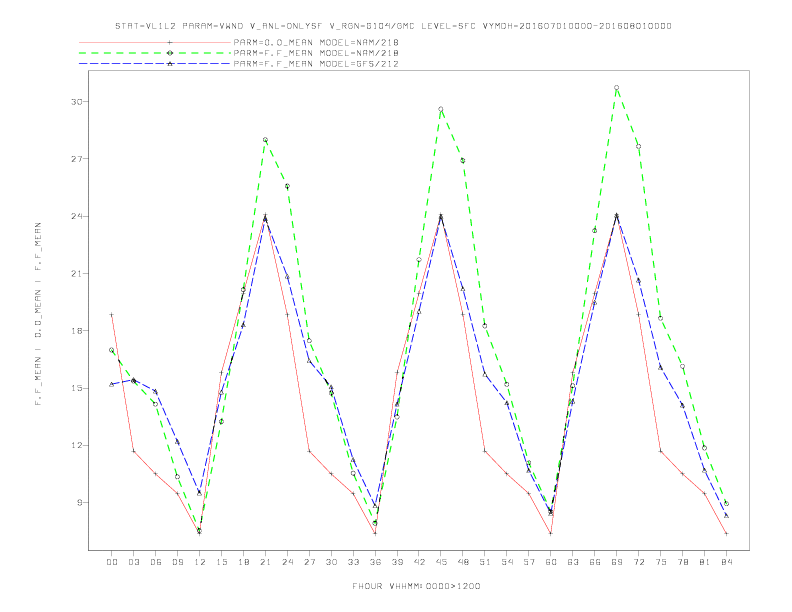Image resolution: width=792 pixels, height=612 pixels.
Task: Click x-axis tick label 48
Action: [x=463, y=562]
